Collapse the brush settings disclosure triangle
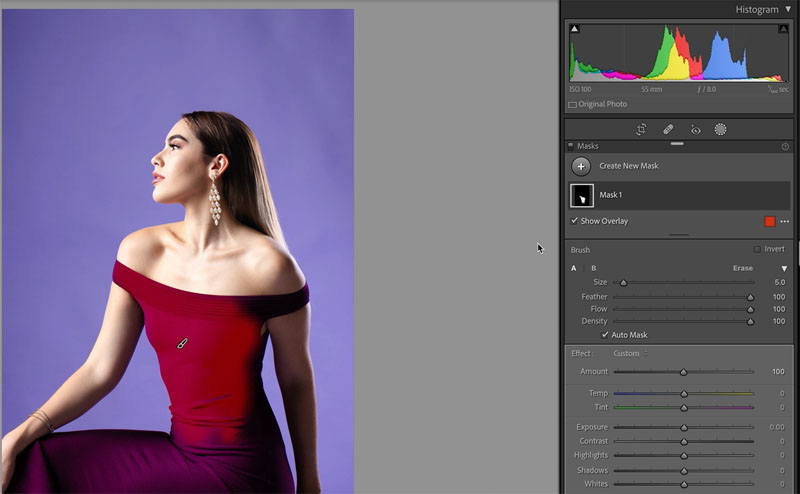800x494 pixels. click(784, 268)
